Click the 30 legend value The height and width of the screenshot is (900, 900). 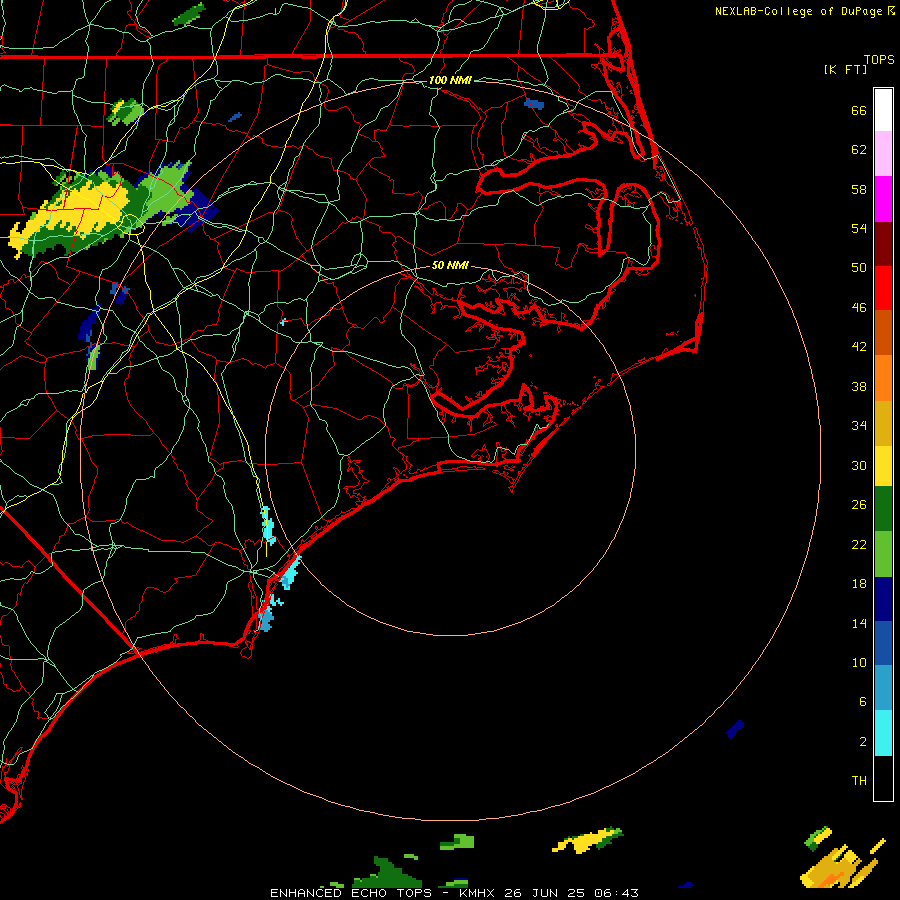[859, 465]
